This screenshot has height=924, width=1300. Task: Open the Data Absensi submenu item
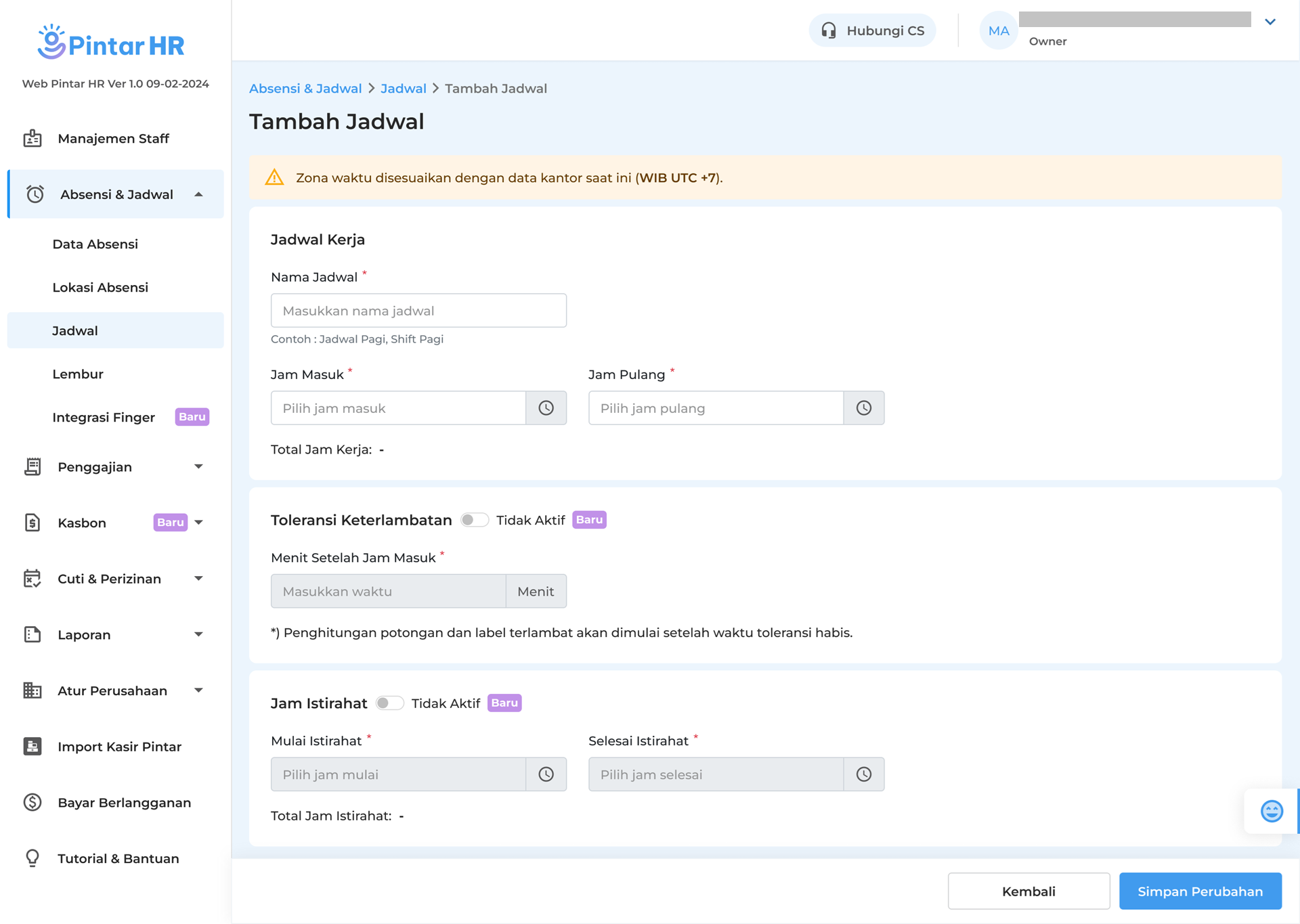point(95,244)
